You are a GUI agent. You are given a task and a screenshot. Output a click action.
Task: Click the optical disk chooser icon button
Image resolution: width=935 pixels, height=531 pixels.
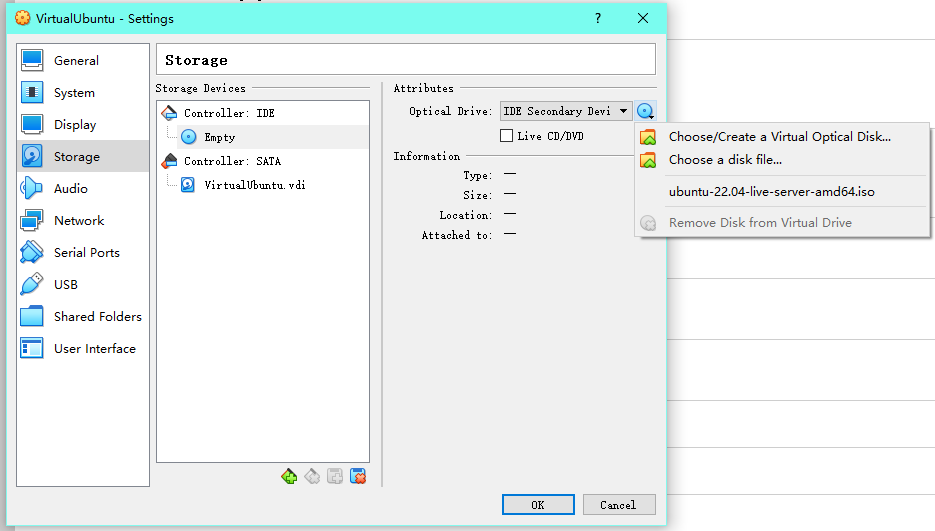(x=646, y=111)
